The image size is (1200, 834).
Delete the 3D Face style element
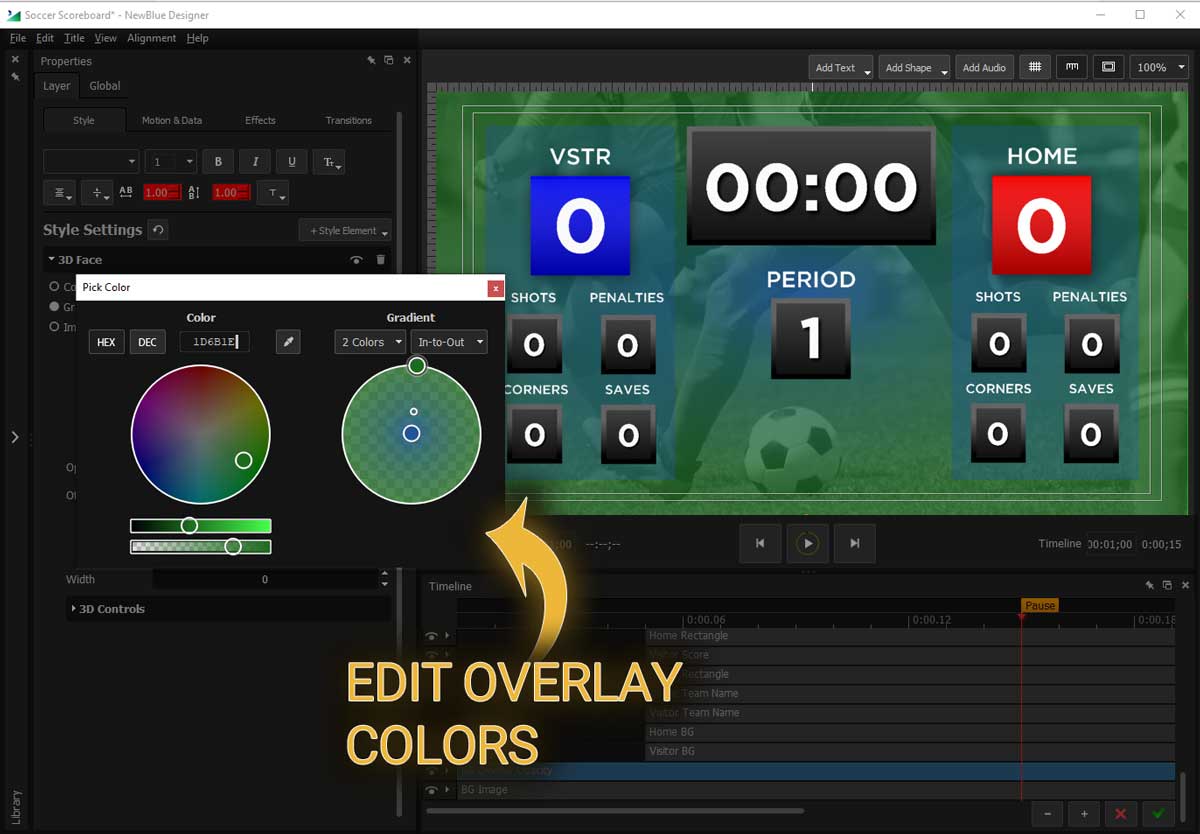[381, 260]
